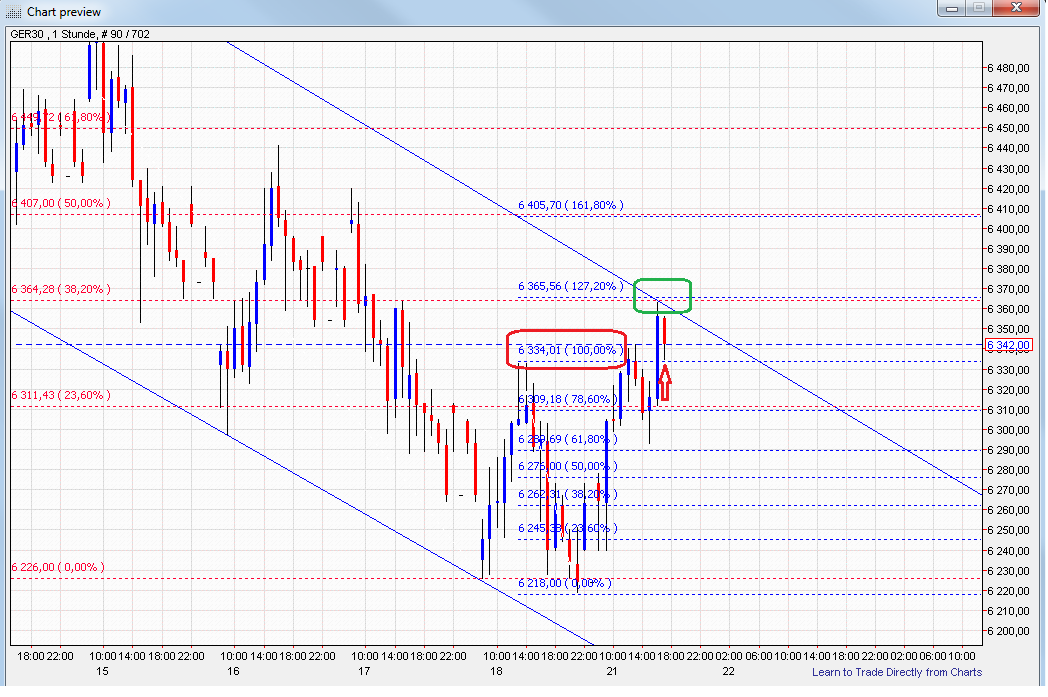Click the red up arrow marker near the candles
Image resolution: width=1048 pixels, height=697 pixels.
click(x=667, y=383)
